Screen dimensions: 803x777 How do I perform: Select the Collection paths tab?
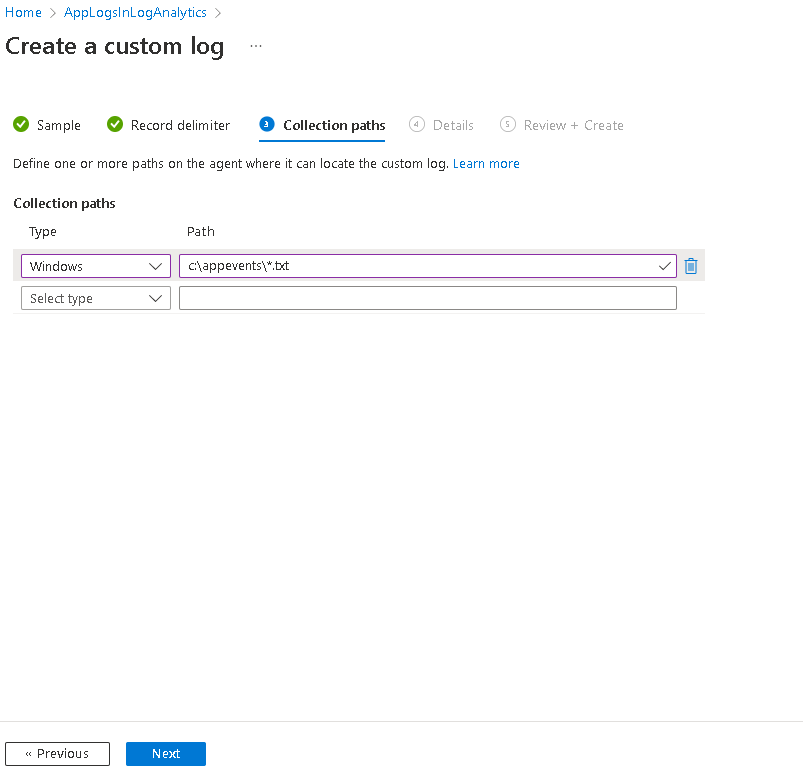(x=334, y=125)
